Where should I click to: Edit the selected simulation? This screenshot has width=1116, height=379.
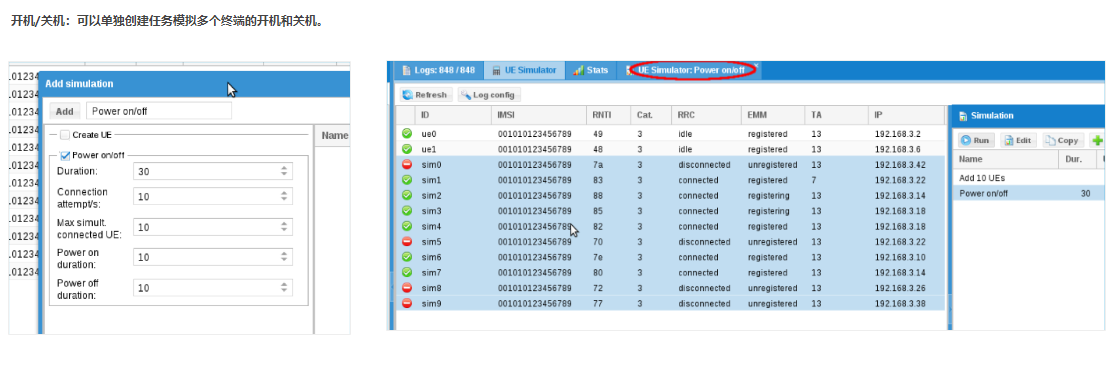pos(1018,140)
